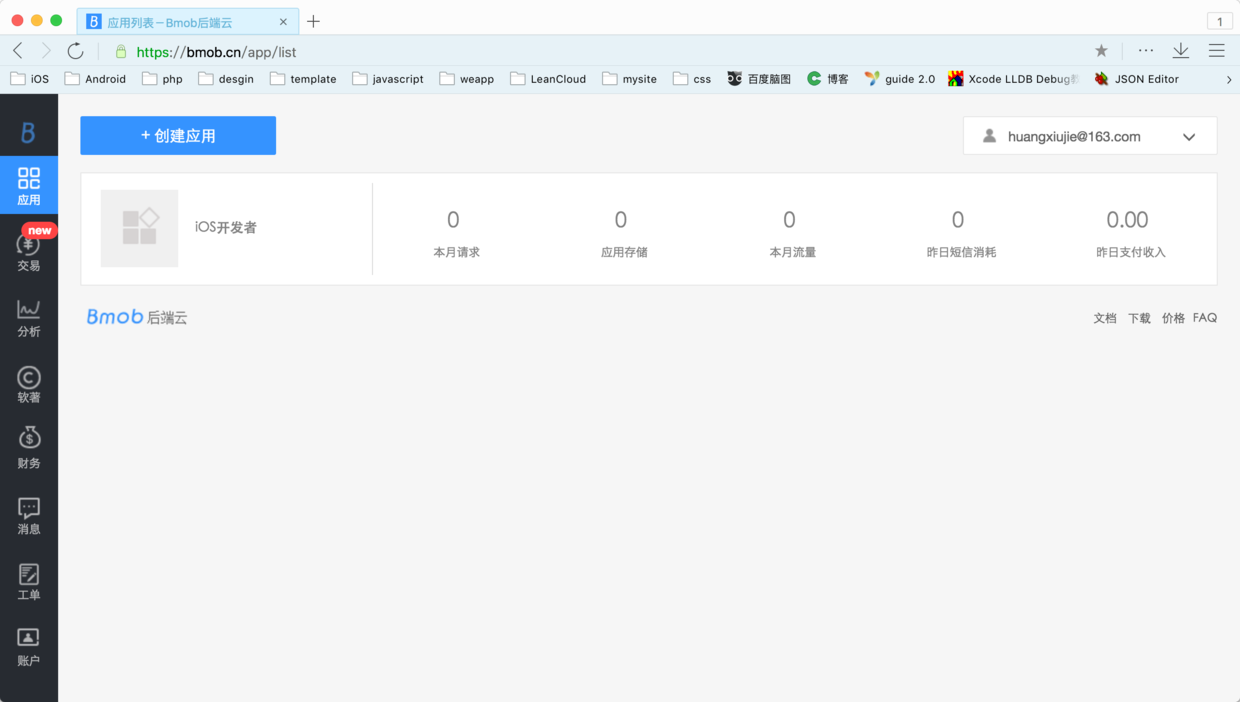Open the JSON Editor bookmark
The width and height of the screenshot is (1240, 702).
click(x=1136, y=79)
